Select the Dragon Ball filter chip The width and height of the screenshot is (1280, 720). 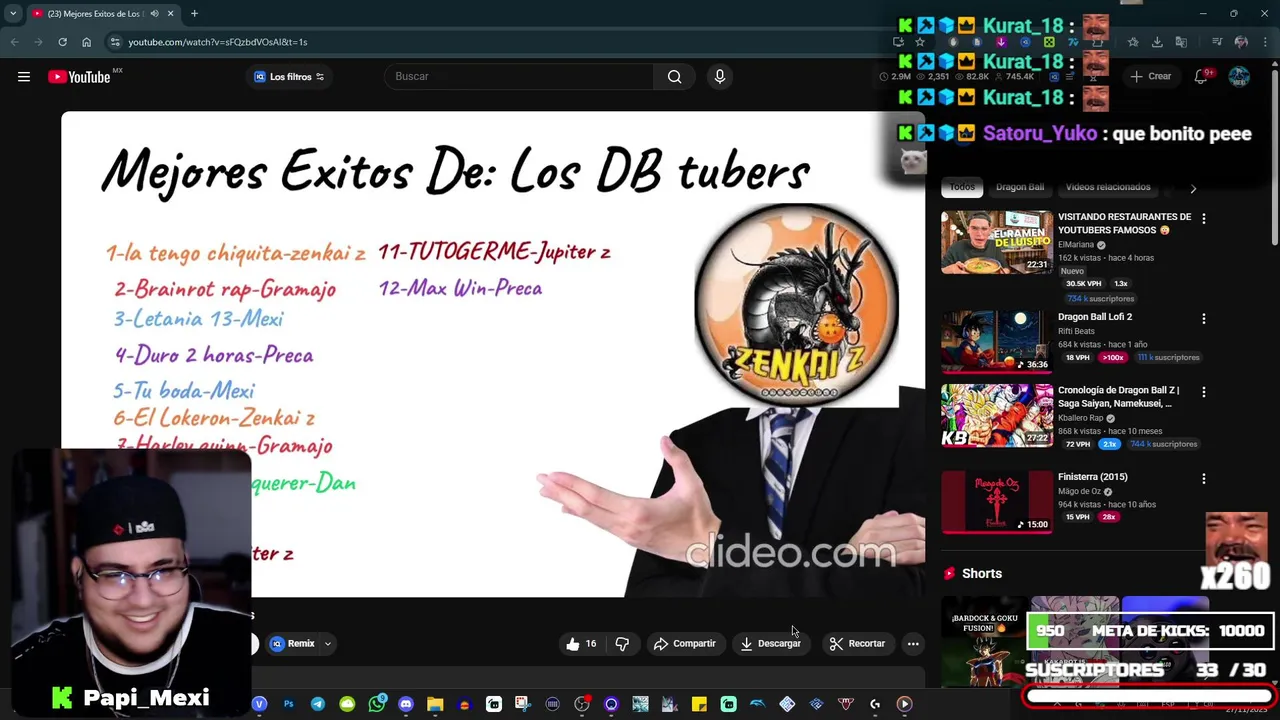(1020, 187)
